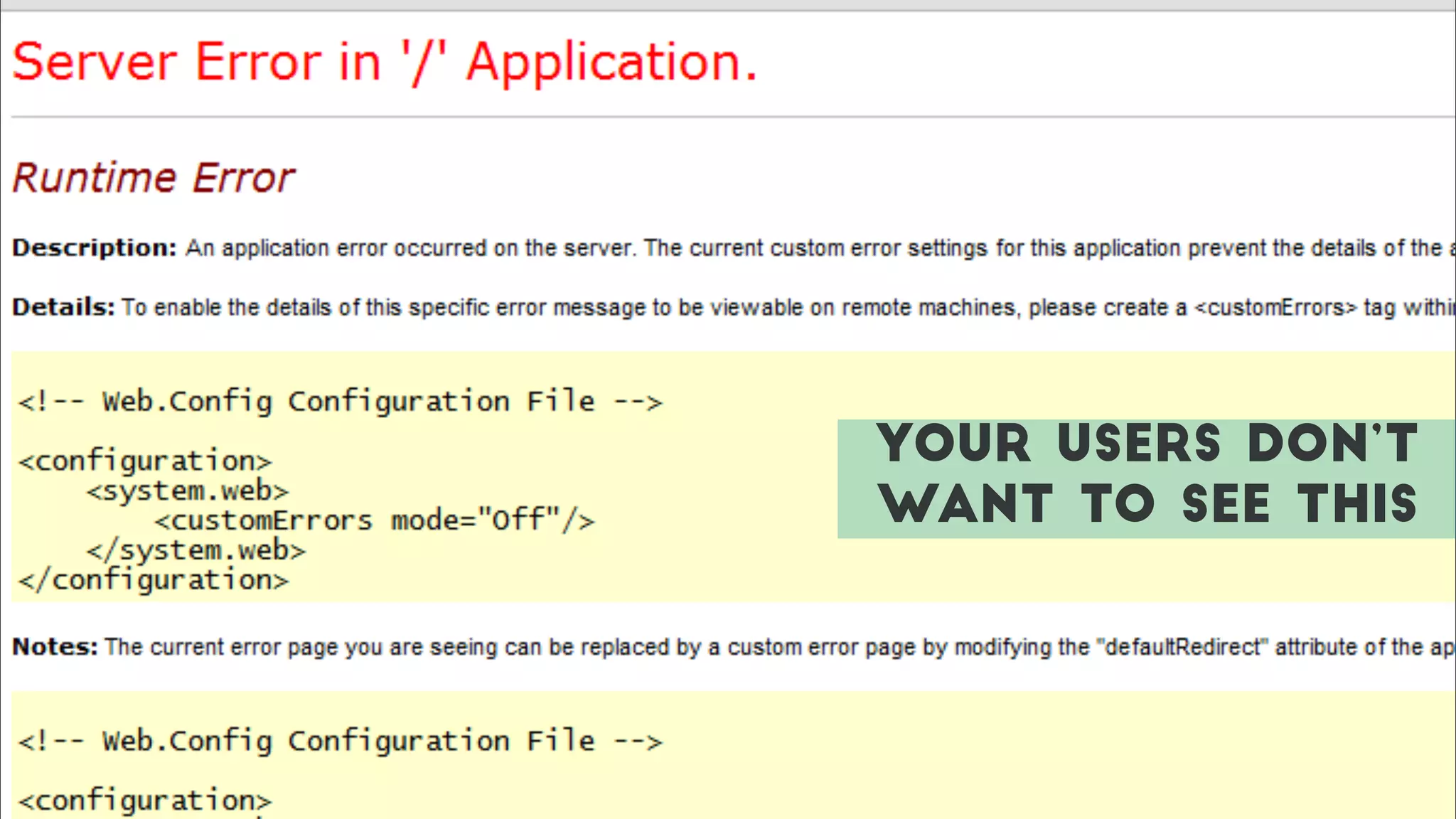Viewport: 1456px width, 819px height.
Task: Click the first 'Web.Config Configuration File' comment
Action: (340, 402)
